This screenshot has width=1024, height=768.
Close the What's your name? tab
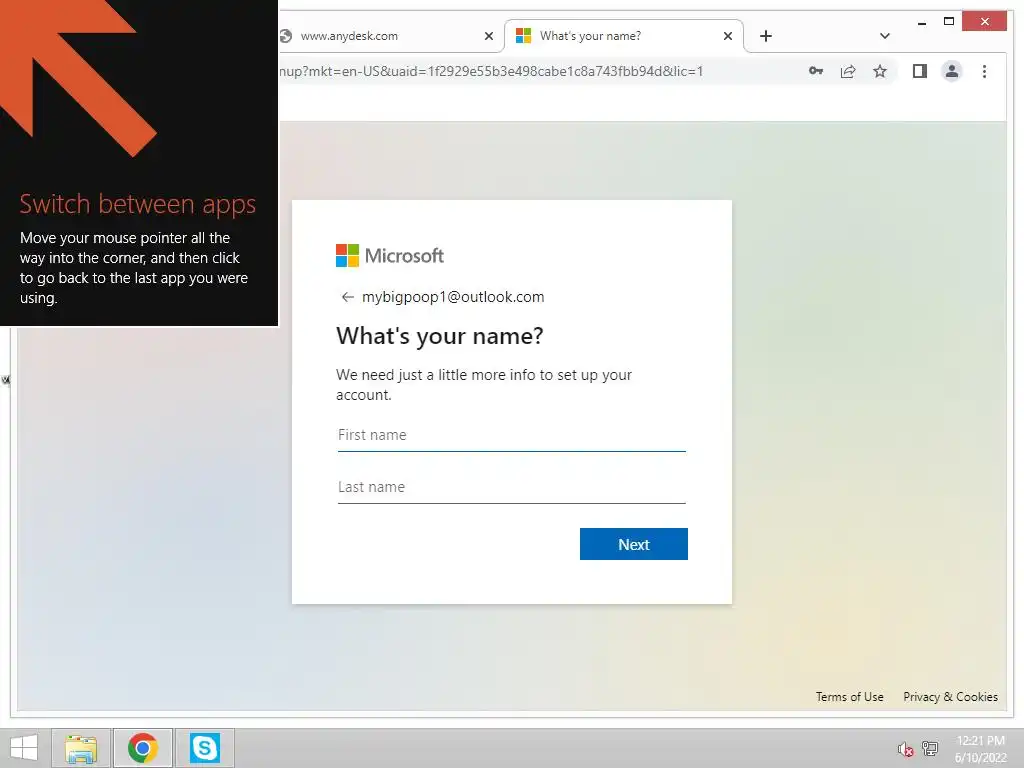pyautogui.click(x=728, y=36)
